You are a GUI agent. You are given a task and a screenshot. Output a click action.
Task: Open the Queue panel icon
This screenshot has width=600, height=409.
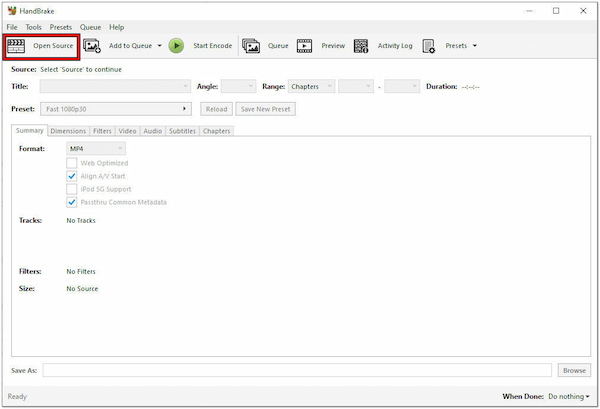click(251, 45)
